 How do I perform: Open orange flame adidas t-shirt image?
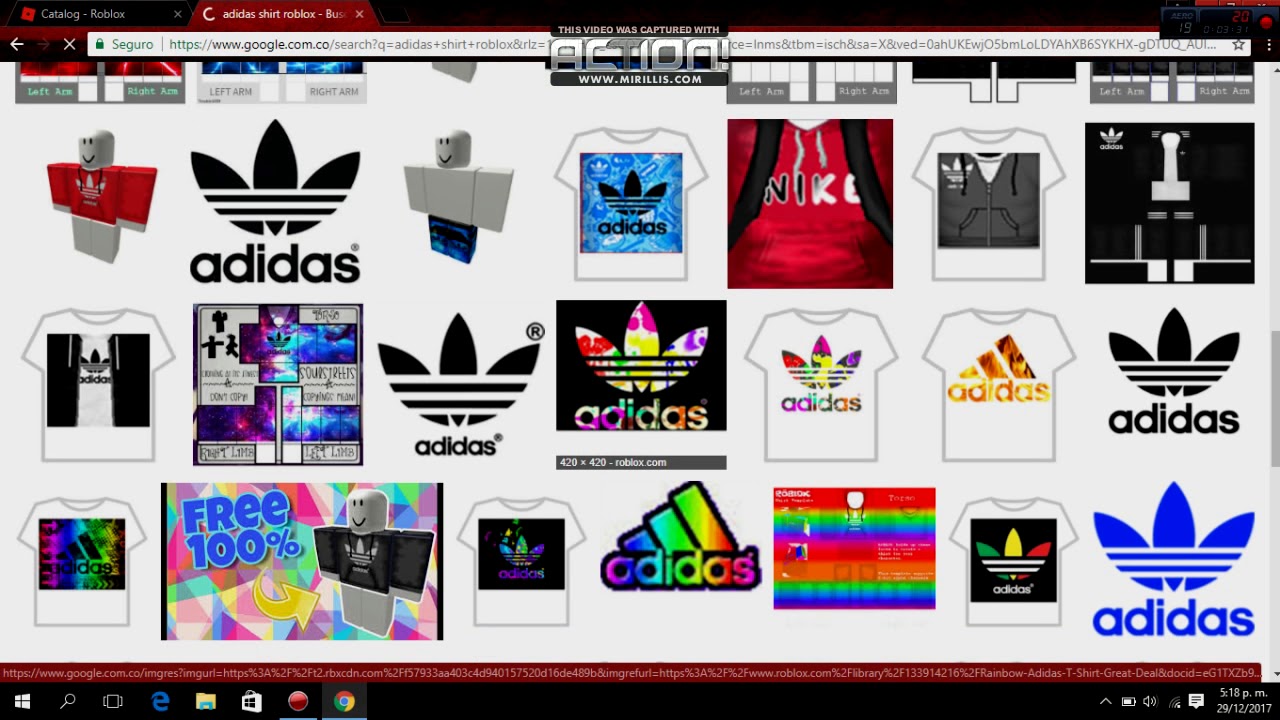[999, 385]
